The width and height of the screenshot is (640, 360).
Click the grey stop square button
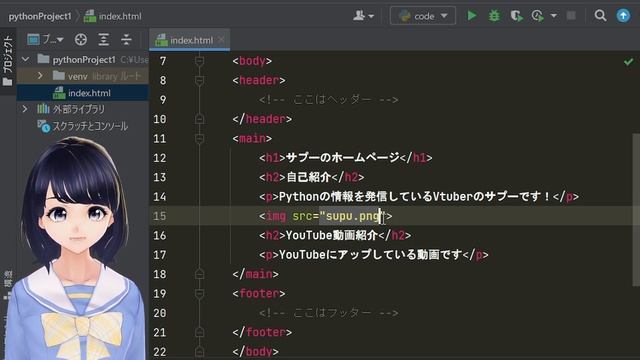click(x=571, y=16)
